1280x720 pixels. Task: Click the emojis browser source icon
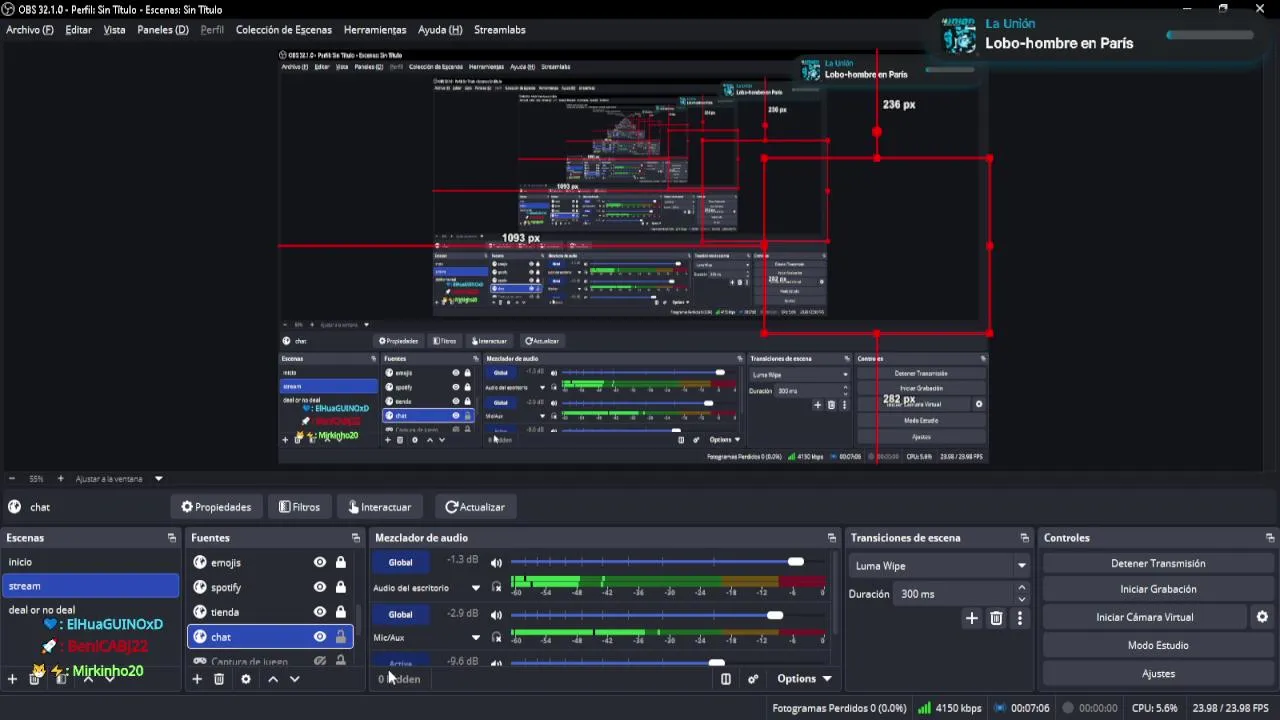click(200, 563)
